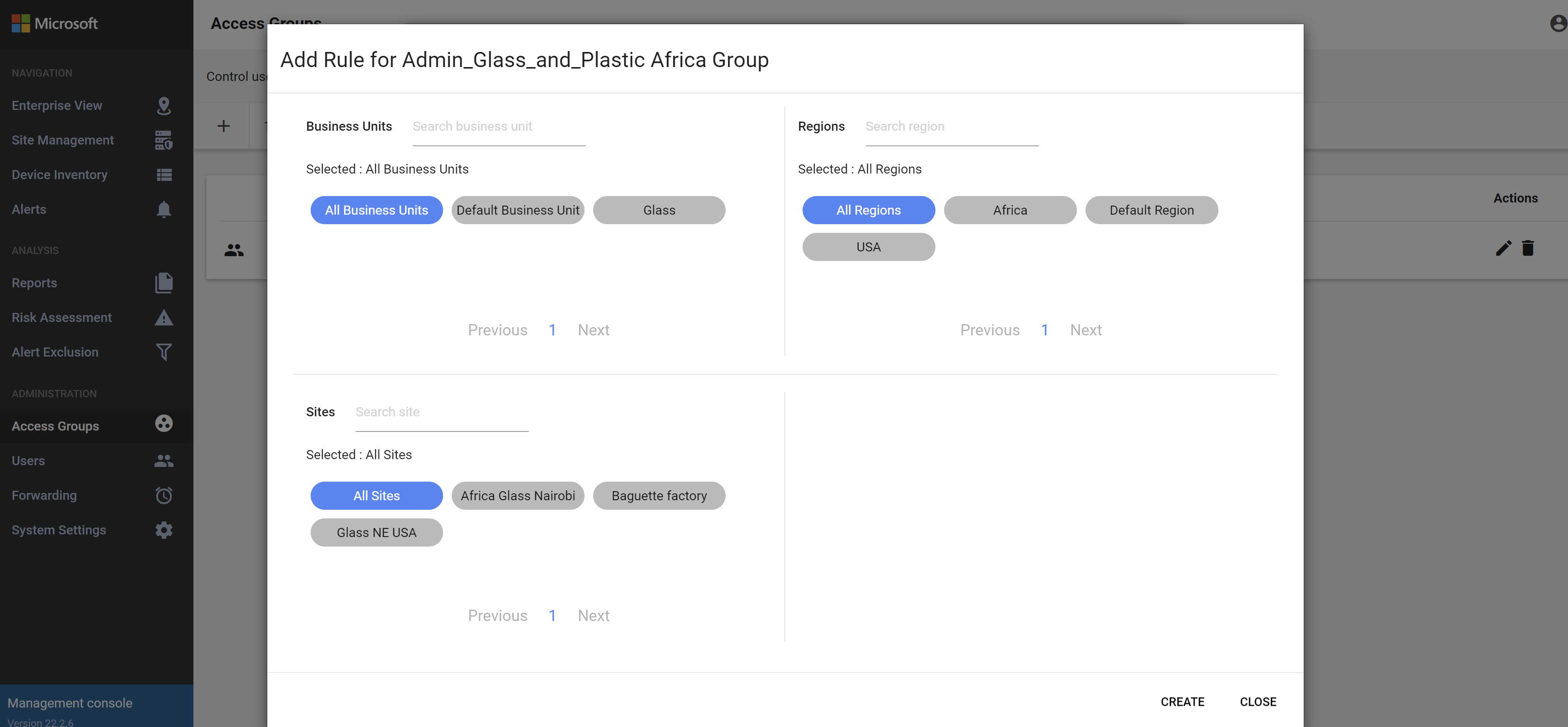Click the Risk Assessment warning triangle icon
1568x727 pixels.
coord(163,317)
